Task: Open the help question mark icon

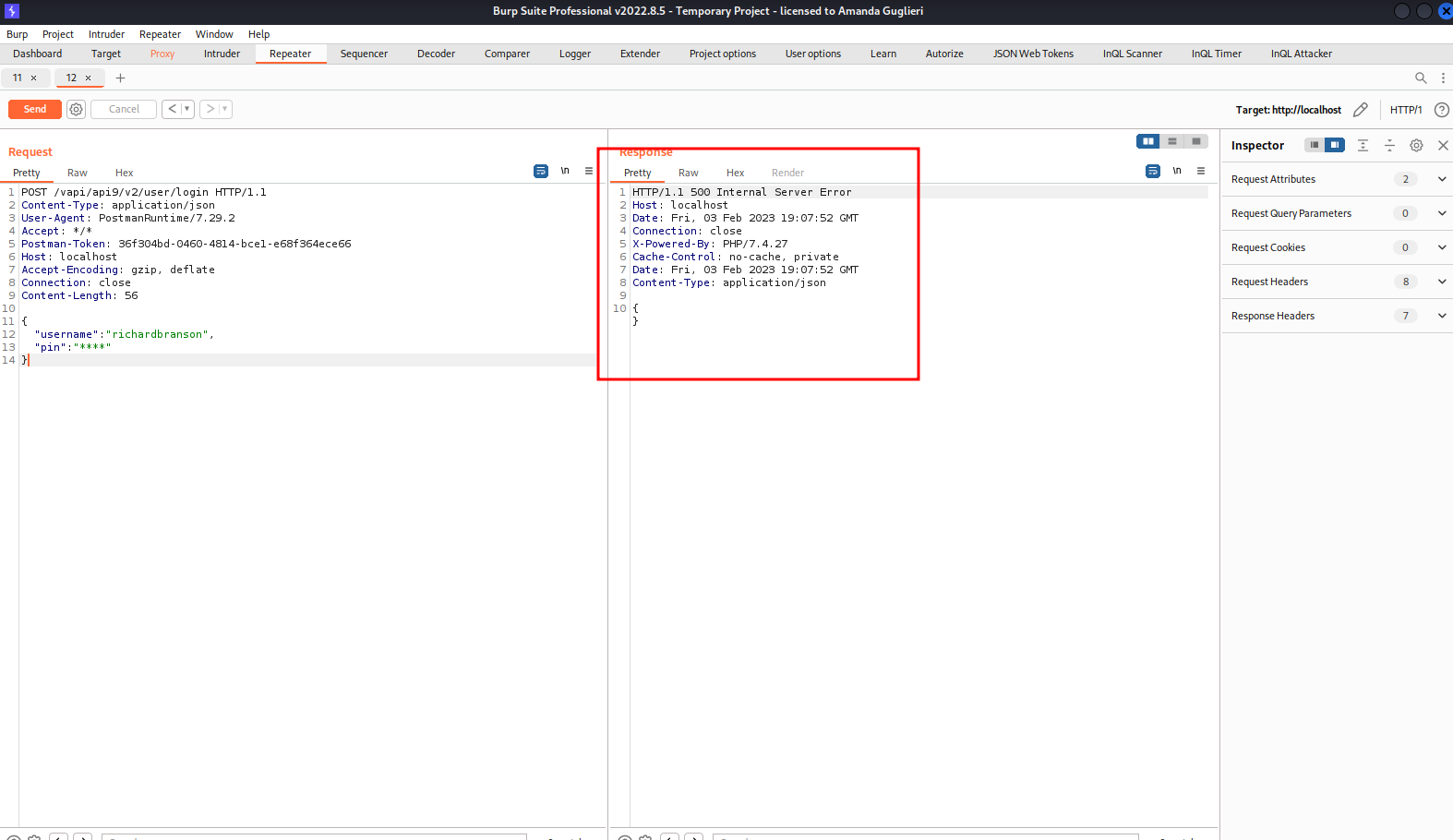Action: (1441, 110)
